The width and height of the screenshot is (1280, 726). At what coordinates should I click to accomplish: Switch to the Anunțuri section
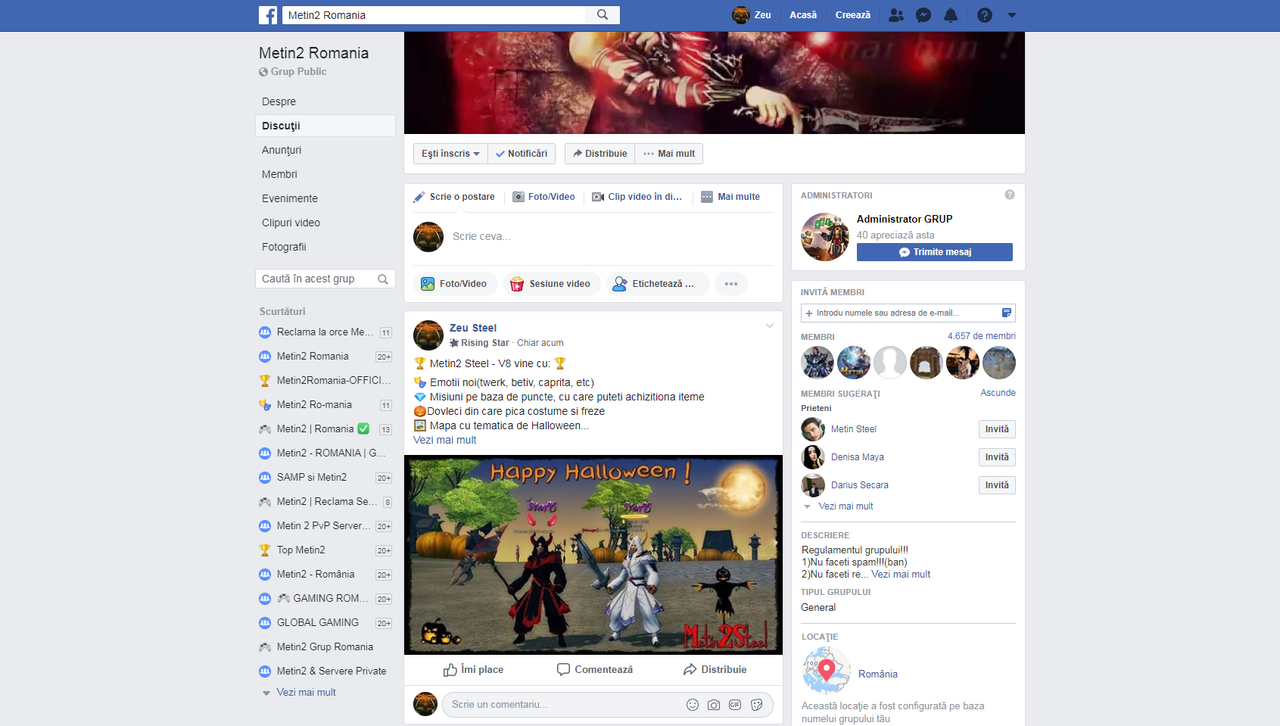coord(279,149)
